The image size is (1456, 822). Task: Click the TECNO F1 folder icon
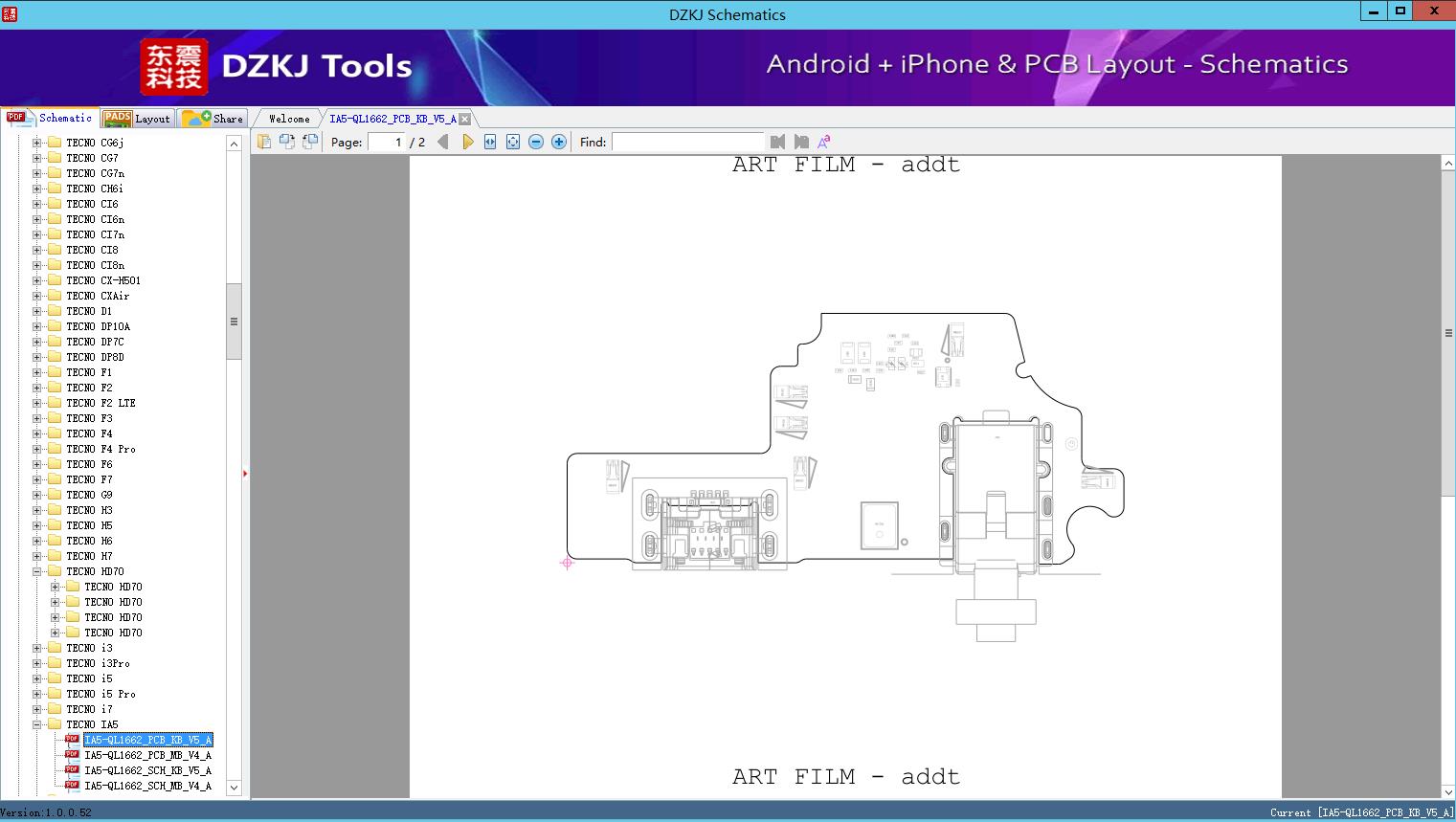coord(55,372)
